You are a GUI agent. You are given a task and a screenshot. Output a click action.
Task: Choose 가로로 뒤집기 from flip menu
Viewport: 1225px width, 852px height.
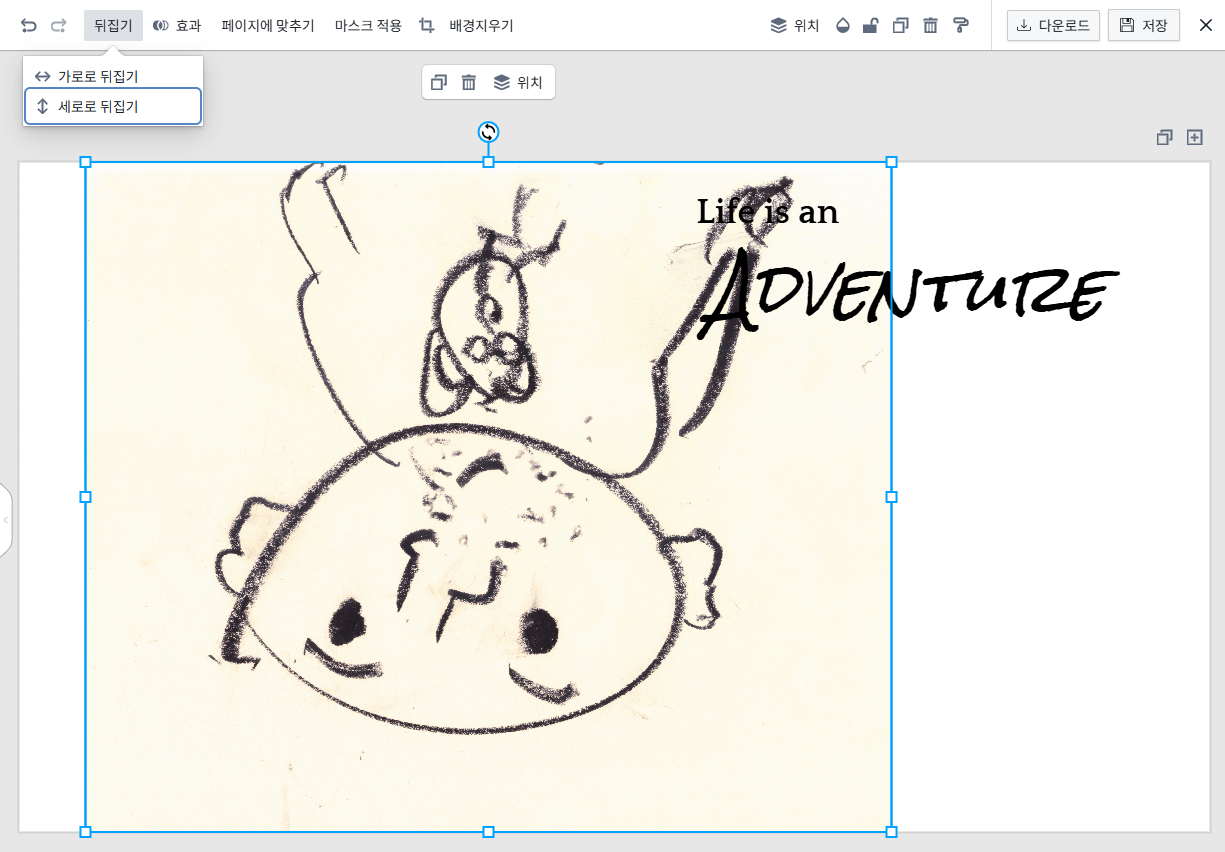(x=98, y=77)
